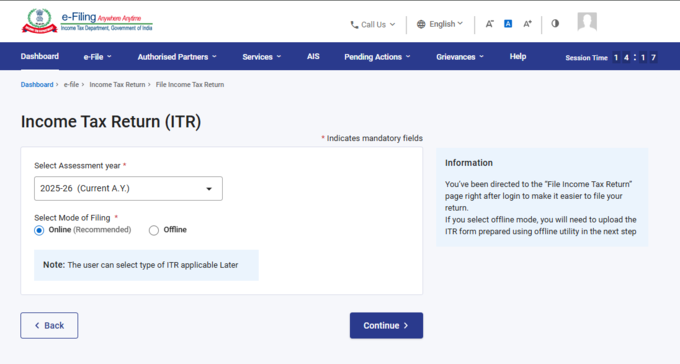The height and width of the screenshot is (364, 680).
Task: Click the globe language icon
Action: tap(421, 24)
